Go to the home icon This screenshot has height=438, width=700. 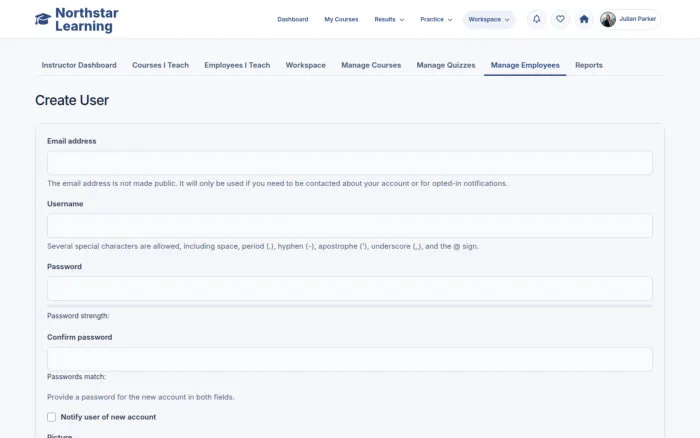coord(584,19)
